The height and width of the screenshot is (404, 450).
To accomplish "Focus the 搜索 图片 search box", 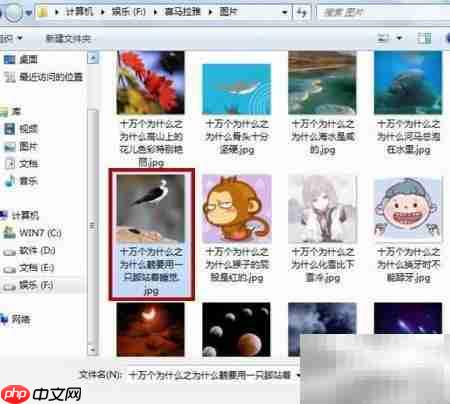I will [383, 13].
